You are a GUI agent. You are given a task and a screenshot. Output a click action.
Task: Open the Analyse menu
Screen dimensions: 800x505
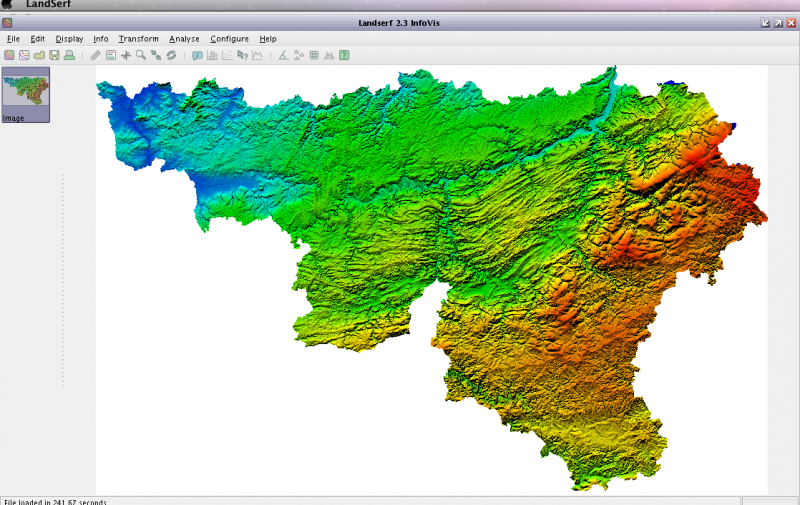coord(184,39)
